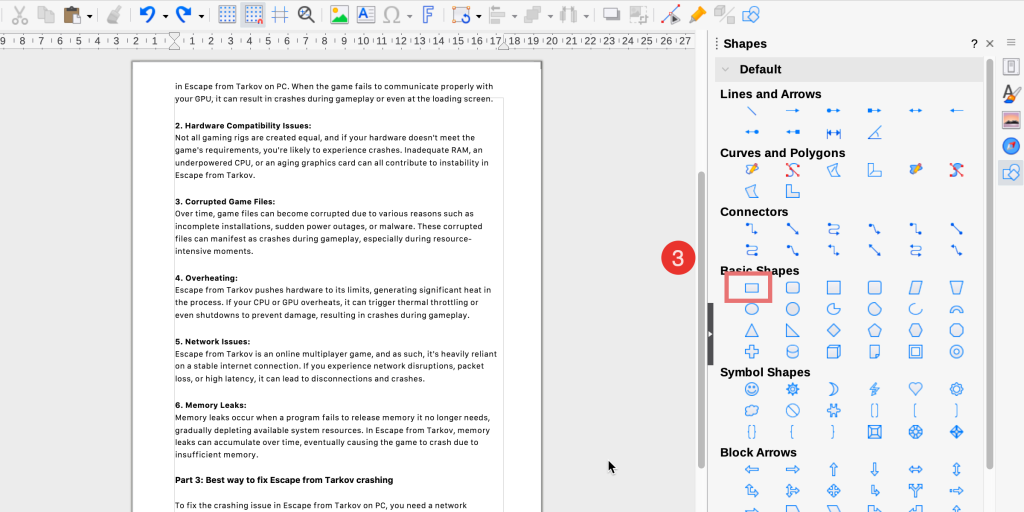
Task: Toggle Show Draw Functions in toolbar
Action: coord(751,14)
